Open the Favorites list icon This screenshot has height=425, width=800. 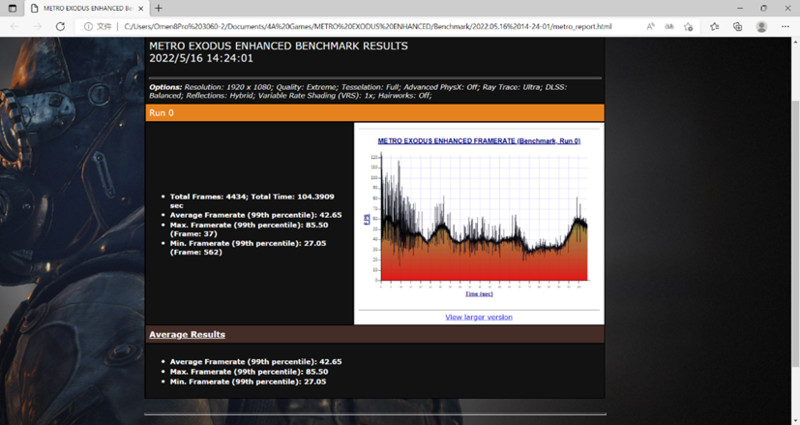pyautogui.click(x=714, y=27)
